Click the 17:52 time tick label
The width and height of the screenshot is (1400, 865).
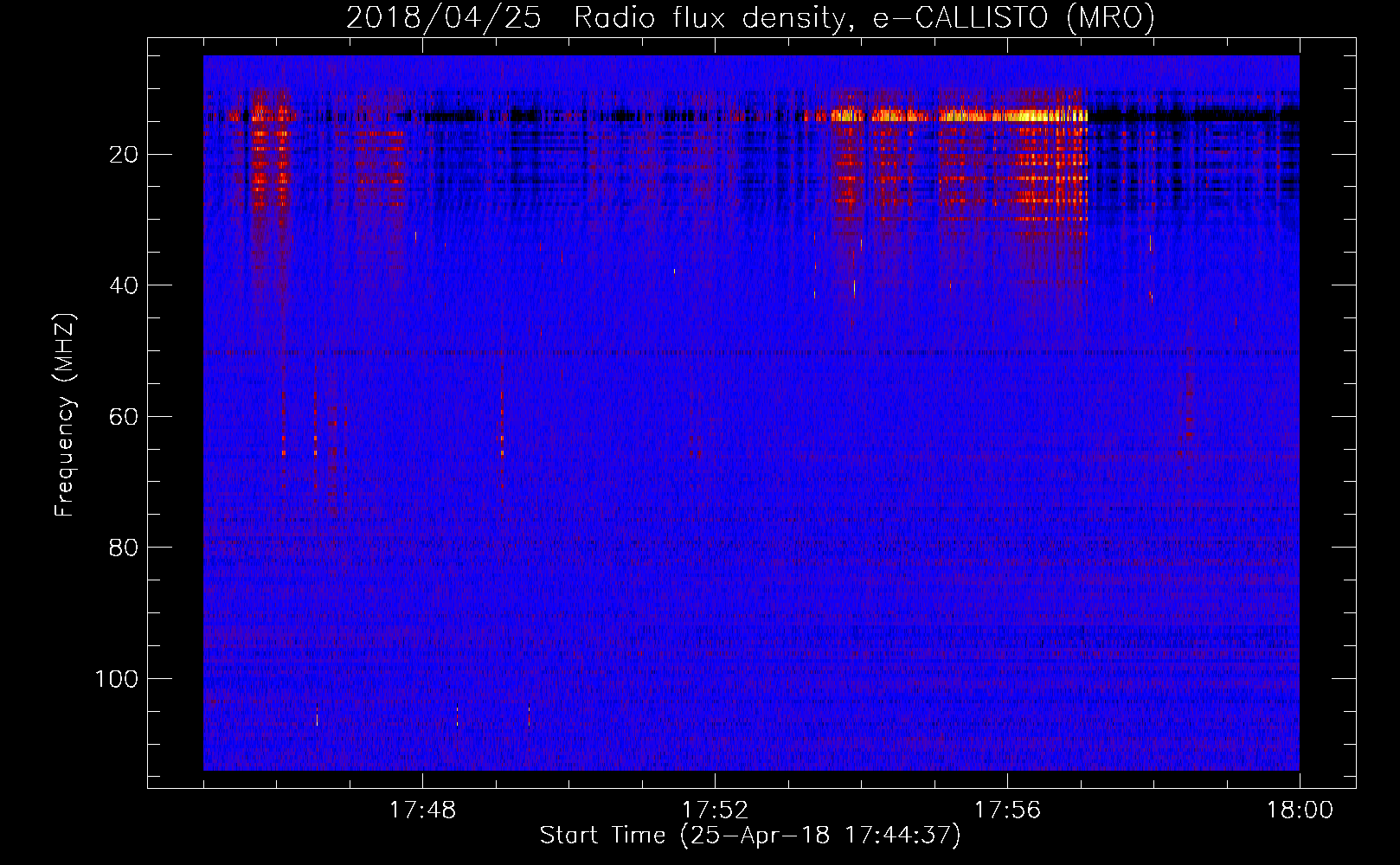[715, 811]
